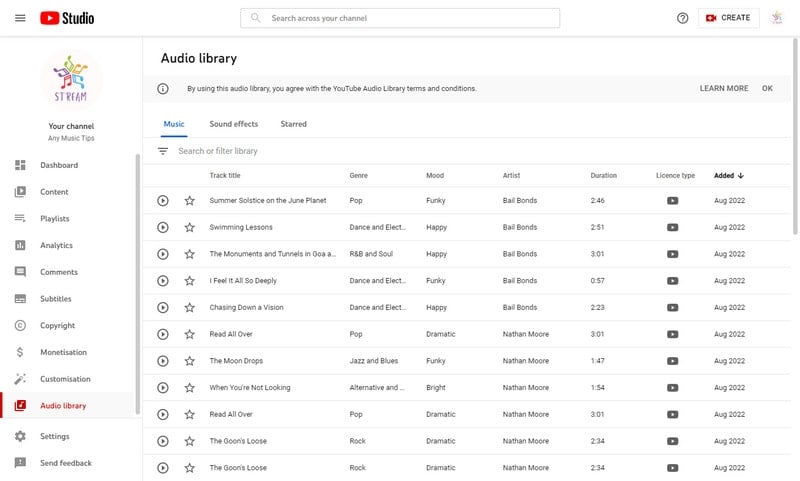Viewport: 800px width, 481px height.
Task: Sort by the Added column header
Action: tap(729, 175)
